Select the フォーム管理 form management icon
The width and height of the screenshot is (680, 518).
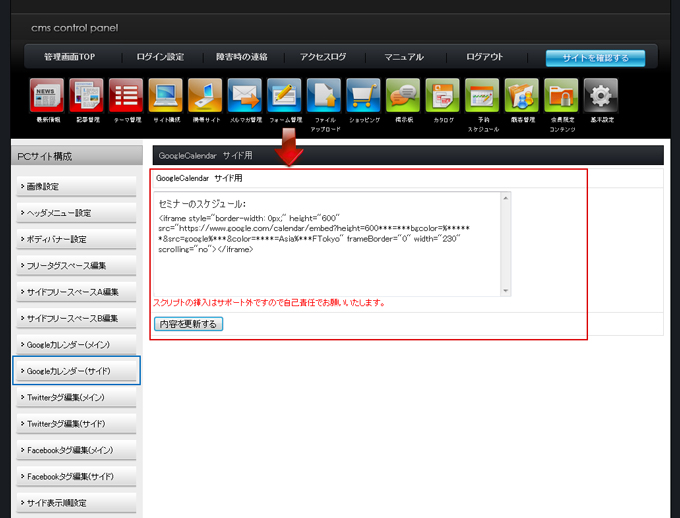click(x=285, y=96)
